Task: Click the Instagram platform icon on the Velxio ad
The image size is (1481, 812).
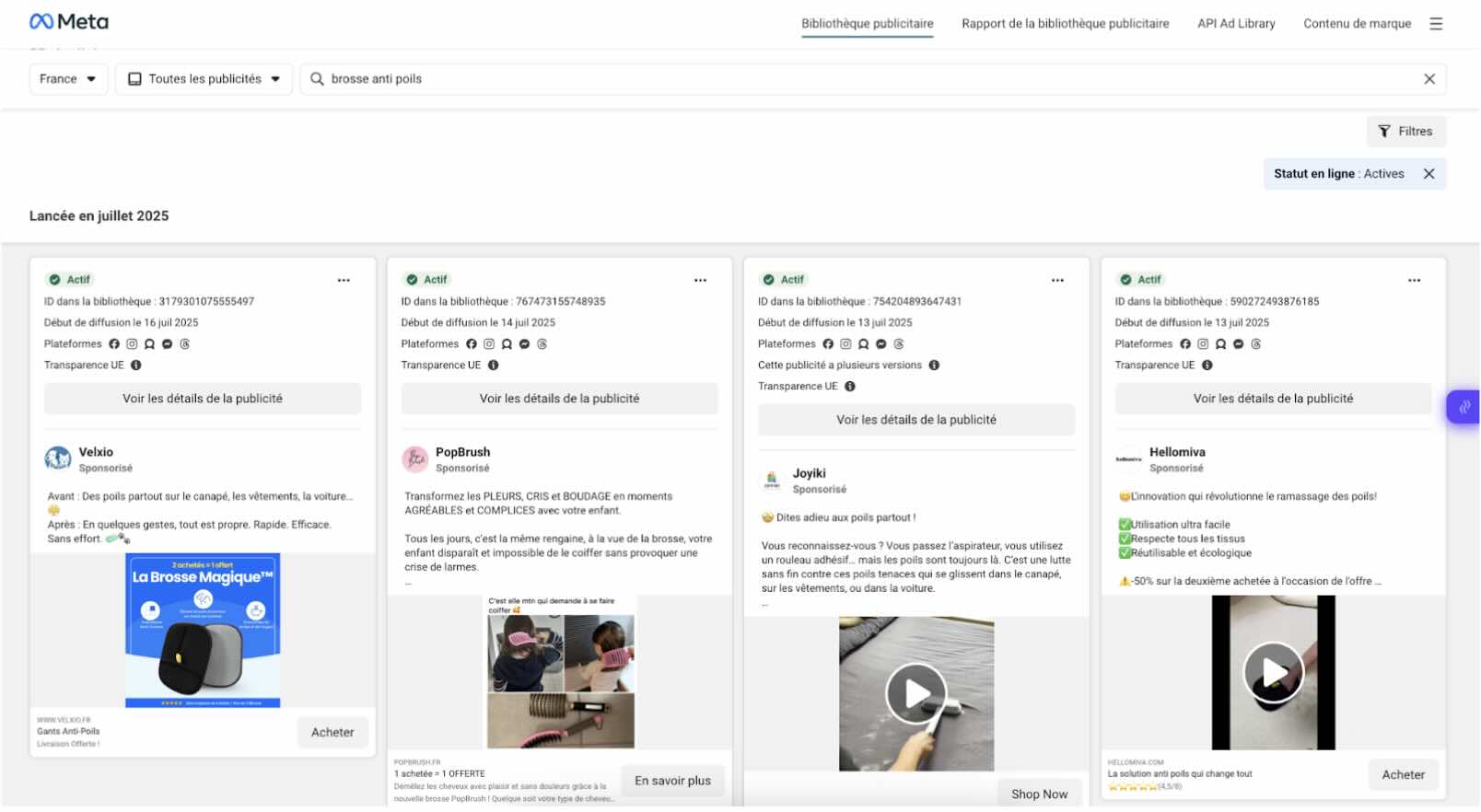Action: (132, 344)
